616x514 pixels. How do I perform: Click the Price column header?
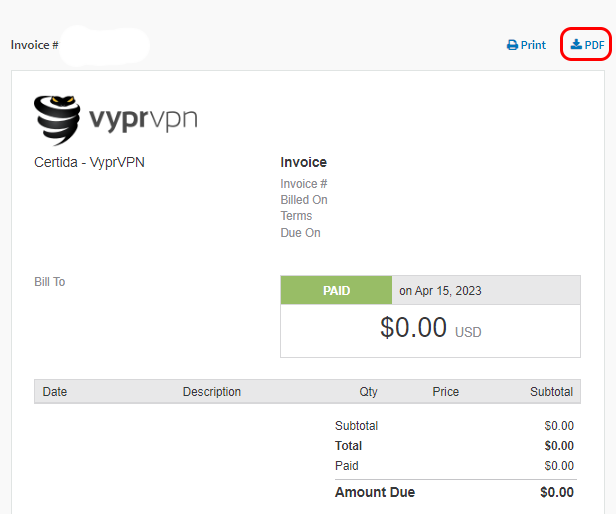446,392
